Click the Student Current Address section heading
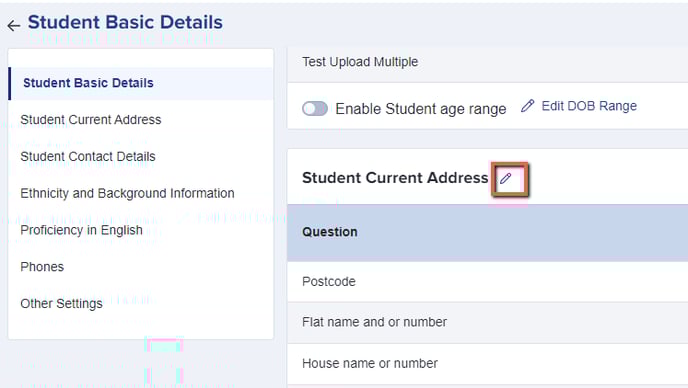688x388 pixels. point(395,178)
